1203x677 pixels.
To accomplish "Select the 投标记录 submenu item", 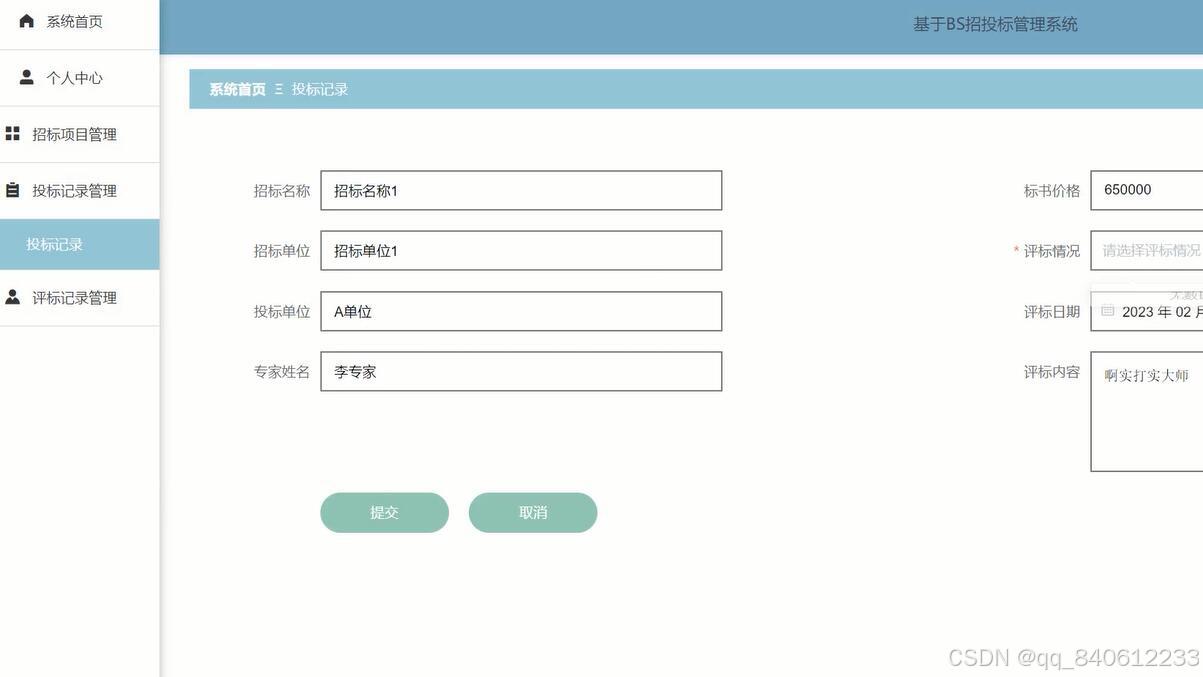I will pyautogui.click(x=79, y=244).
